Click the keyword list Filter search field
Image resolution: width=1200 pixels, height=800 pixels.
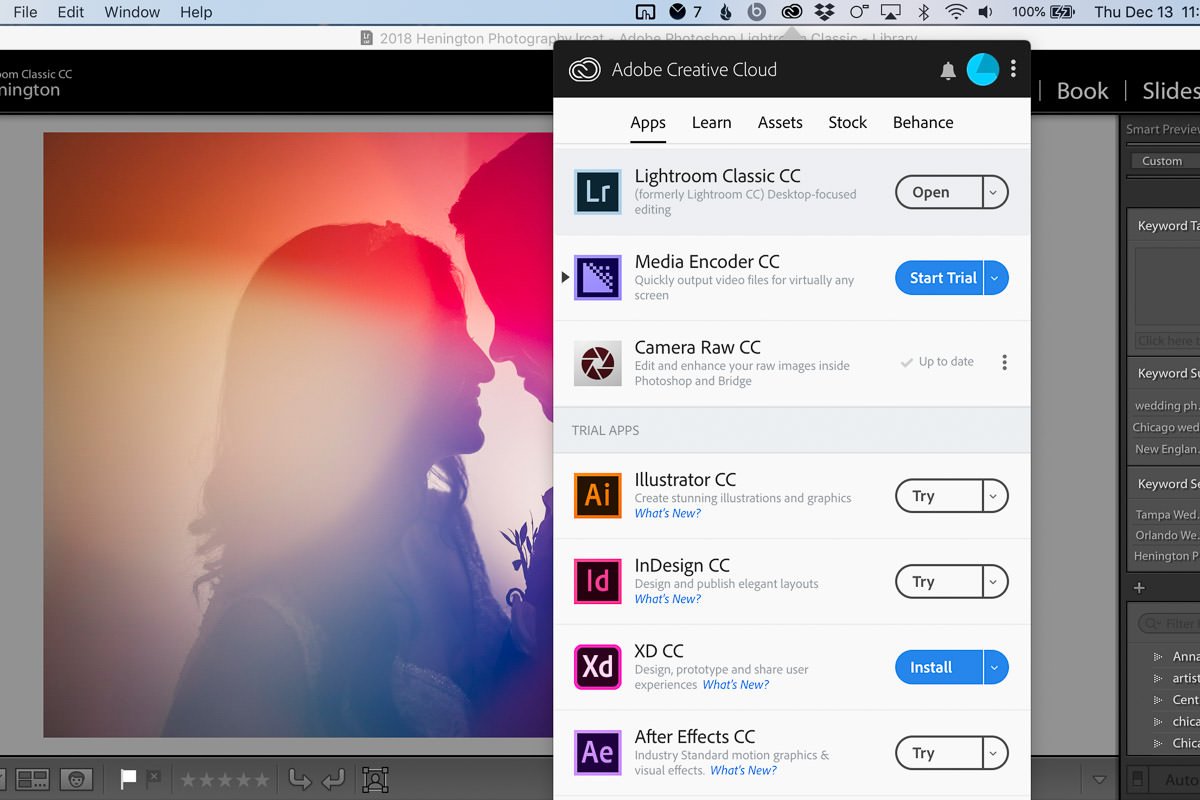1170,624
